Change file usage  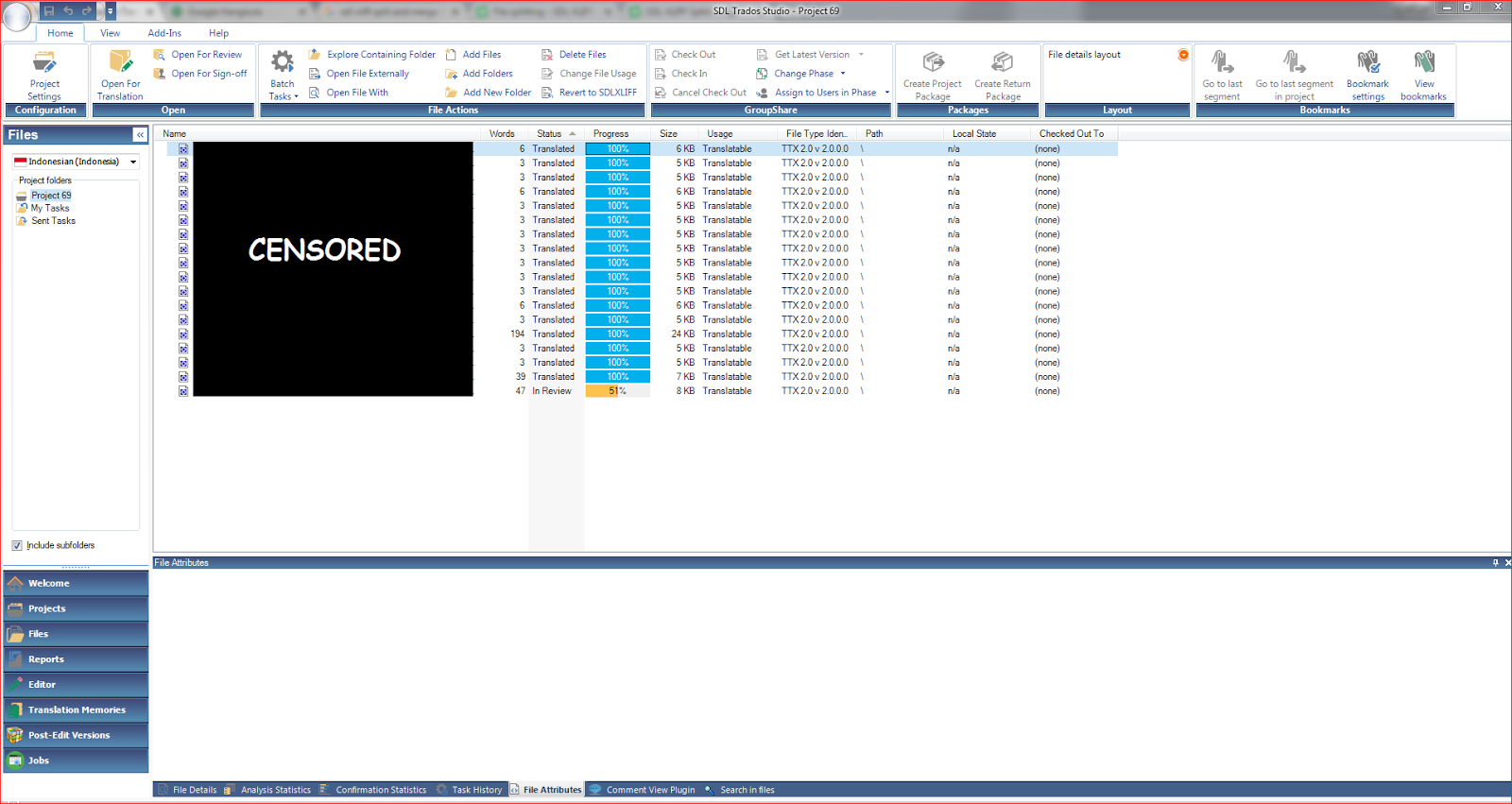pos(589,74)
